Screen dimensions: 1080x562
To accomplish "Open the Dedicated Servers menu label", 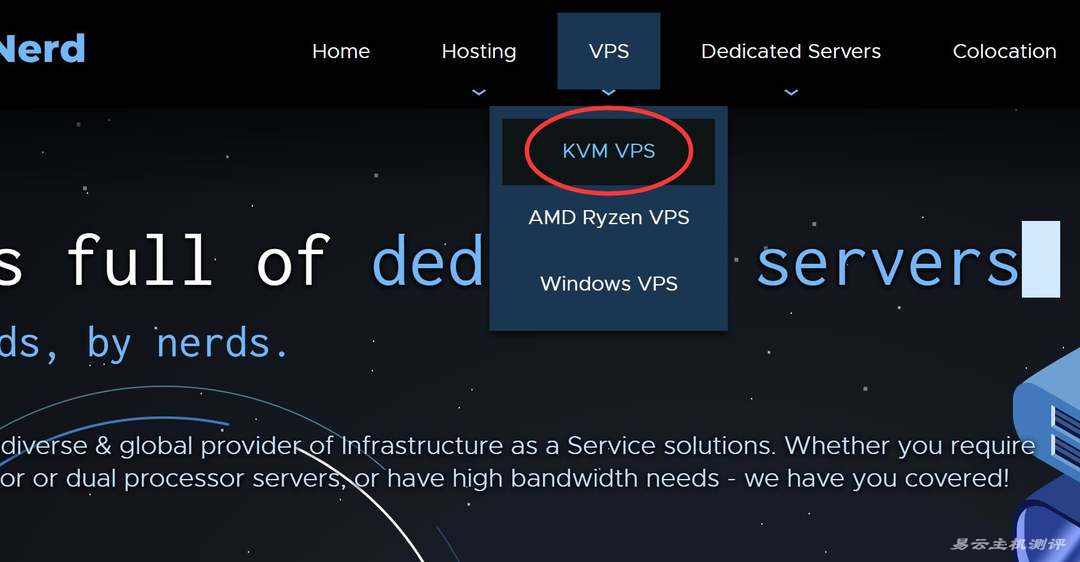I will pos(791,51).
